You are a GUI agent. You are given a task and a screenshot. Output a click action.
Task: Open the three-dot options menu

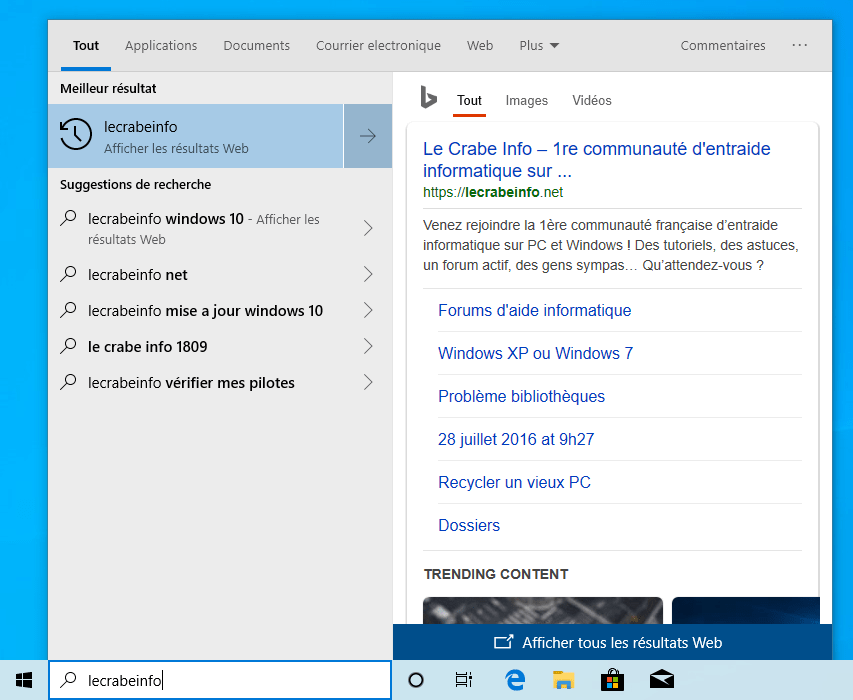[x=799, y=45]
